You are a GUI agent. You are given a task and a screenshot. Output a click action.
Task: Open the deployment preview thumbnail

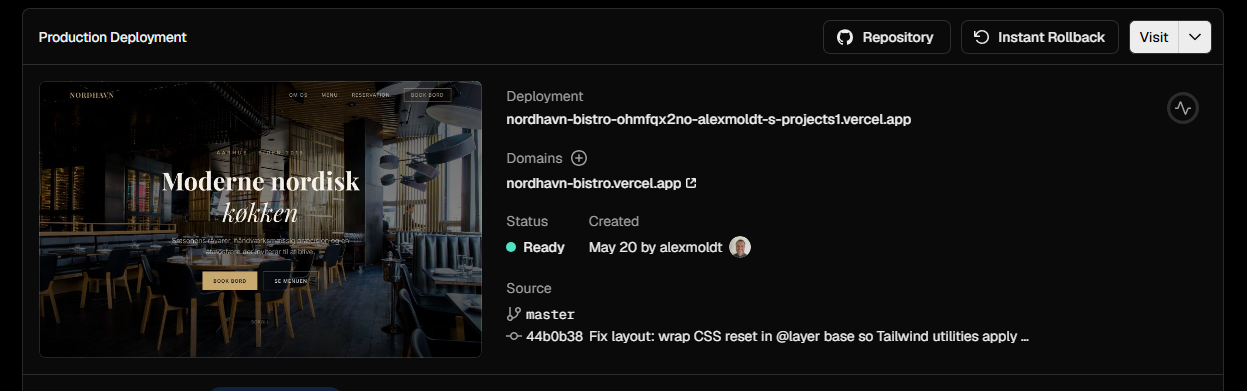tap(260, 219)
